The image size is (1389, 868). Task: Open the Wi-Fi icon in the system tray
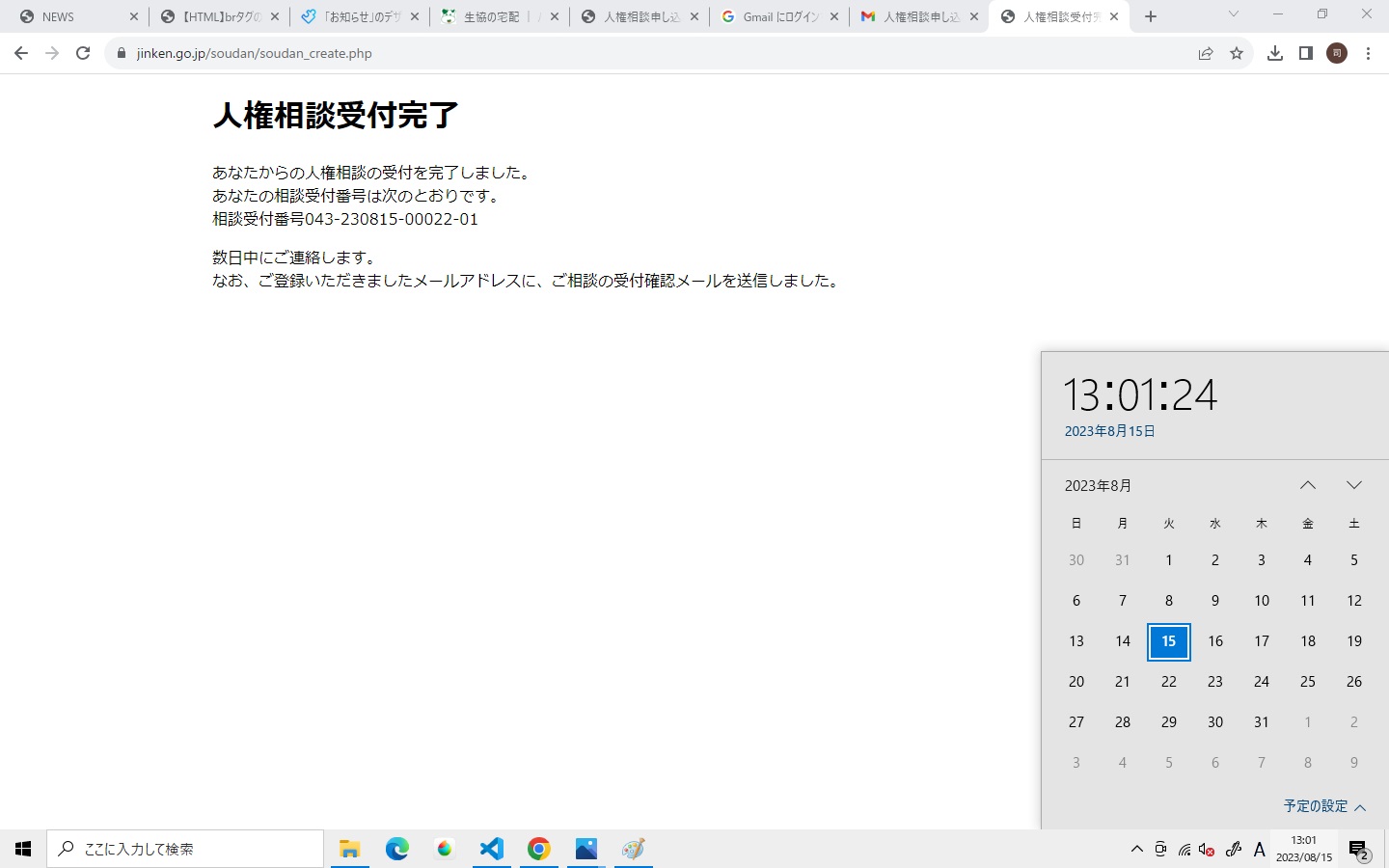point(1185,850)
